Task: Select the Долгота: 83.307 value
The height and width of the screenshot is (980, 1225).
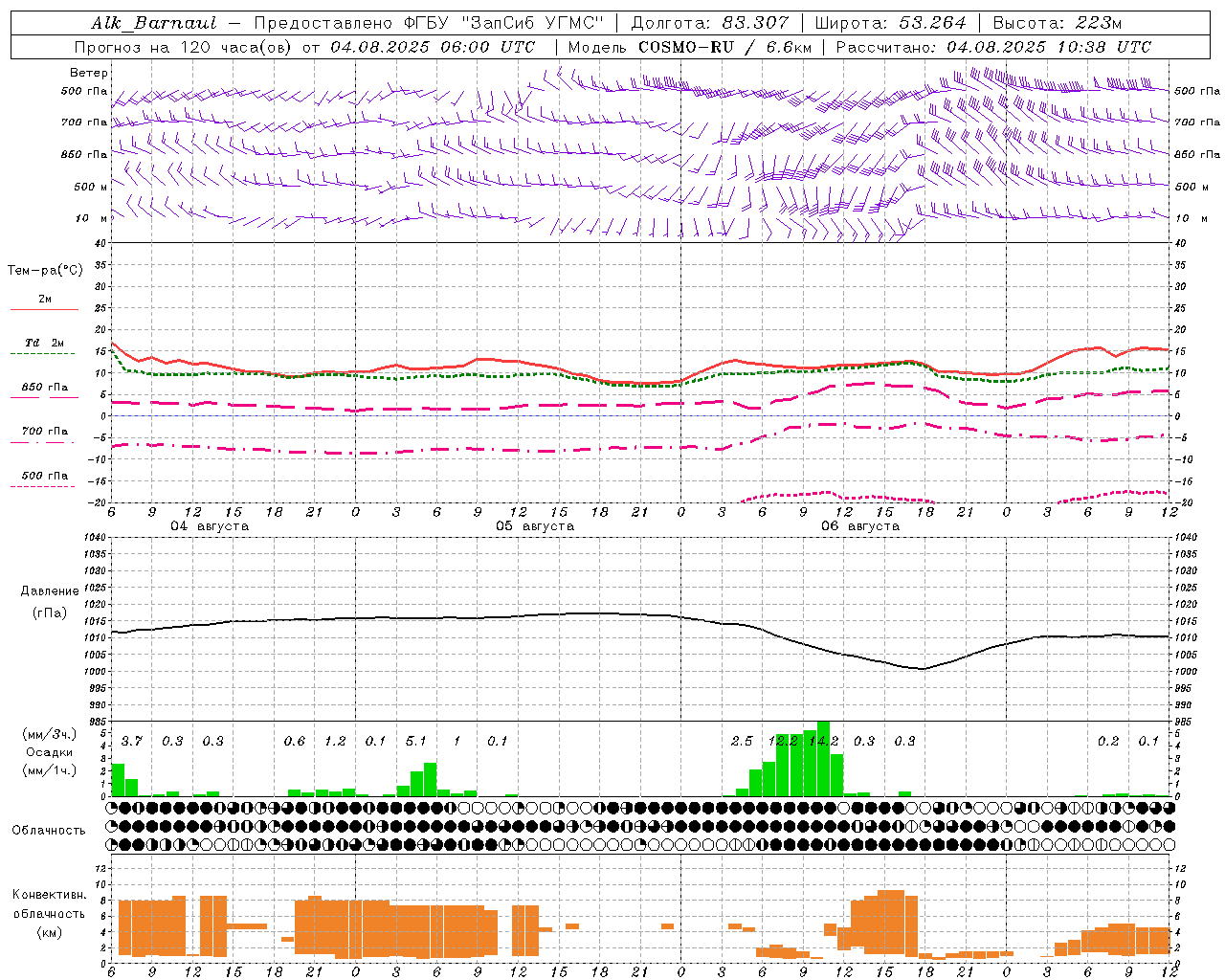Action: pos(710,23)
